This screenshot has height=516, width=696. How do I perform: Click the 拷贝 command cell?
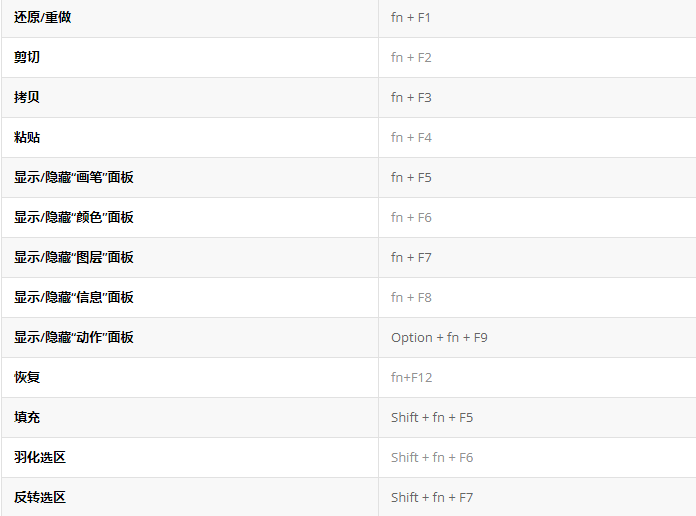click(x=27, y=98)
